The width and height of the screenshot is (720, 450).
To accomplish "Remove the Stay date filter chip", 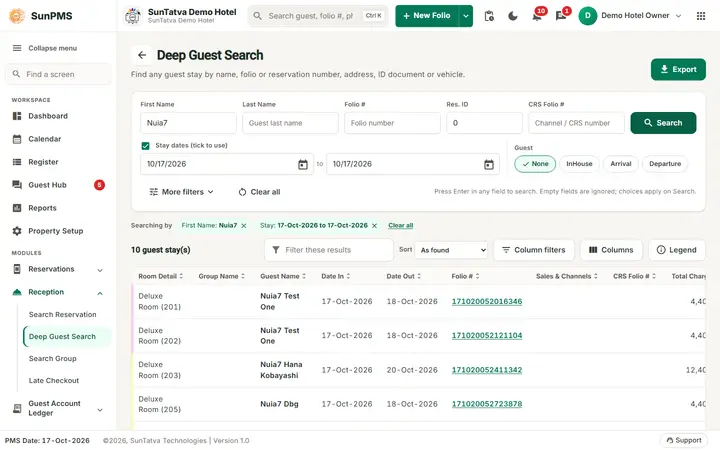I will click(x=374, y=225).
